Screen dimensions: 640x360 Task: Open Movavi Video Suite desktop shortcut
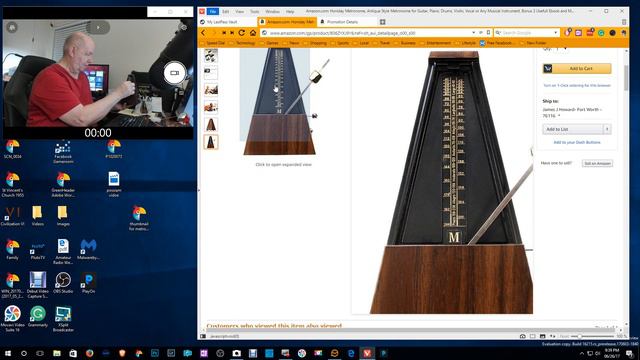pyautogui.click(x=12, y=319)
